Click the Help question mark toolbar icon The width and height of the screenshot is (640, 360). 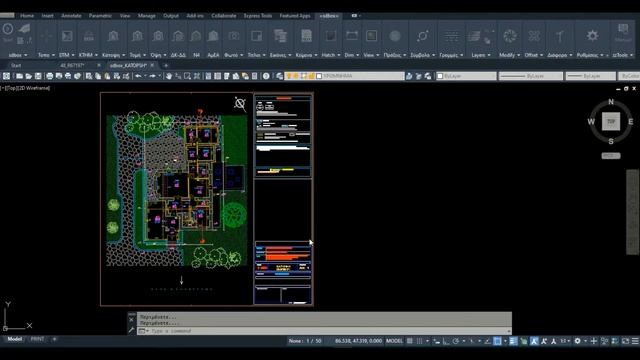point(266,76)
